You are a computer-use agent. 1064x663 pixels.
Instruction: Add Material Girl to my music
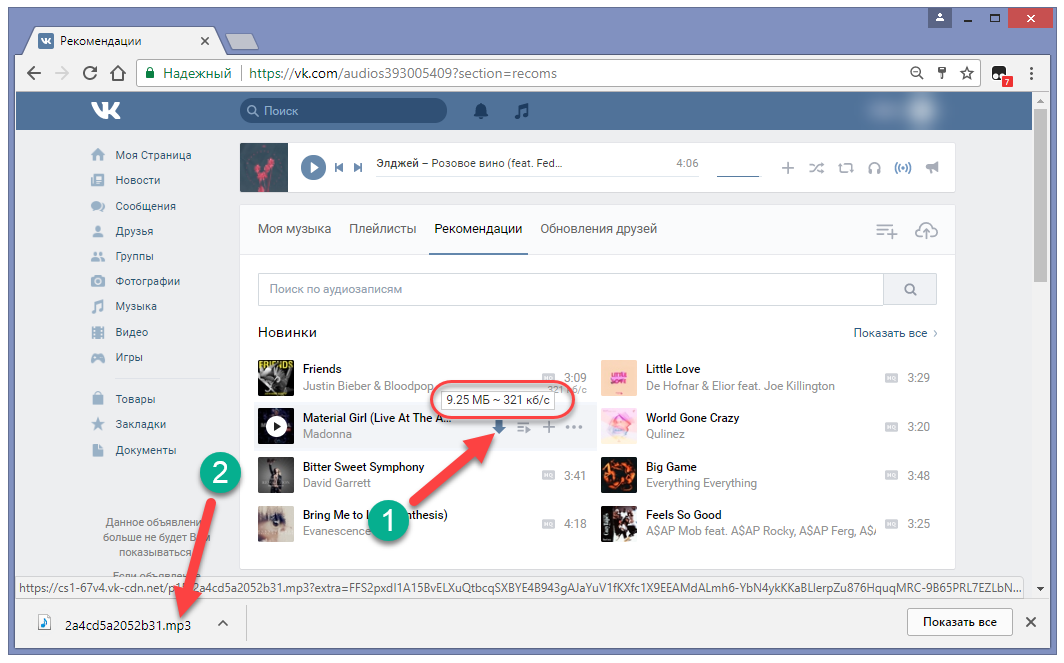pyautogui.click(x=548, y=427)
